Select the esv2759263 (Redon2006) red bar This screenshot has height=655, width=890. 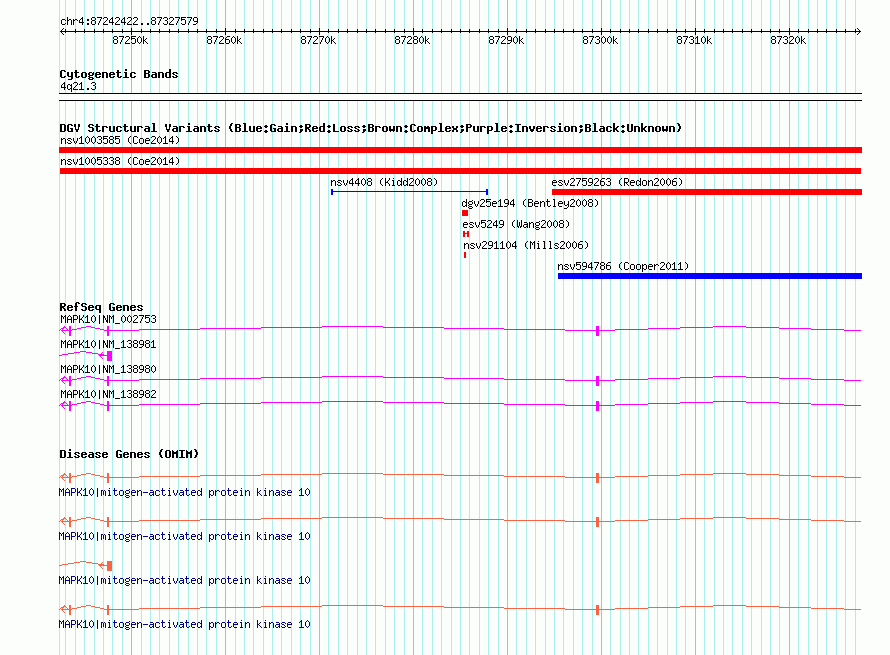(707, 192)
